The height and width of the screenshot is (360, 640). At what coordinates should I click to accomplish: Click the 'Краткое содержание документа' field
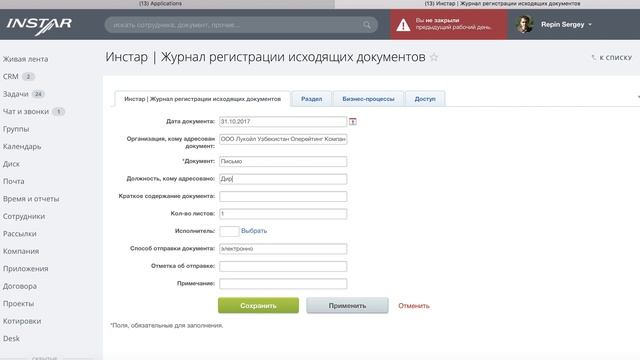tap(283, 196)
